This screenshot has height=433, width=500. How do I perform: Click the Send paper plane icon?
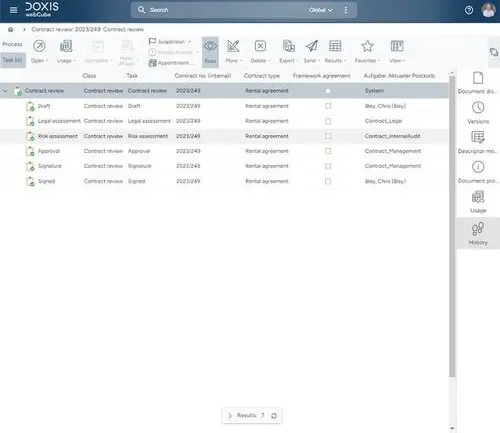tap(312, 46)
